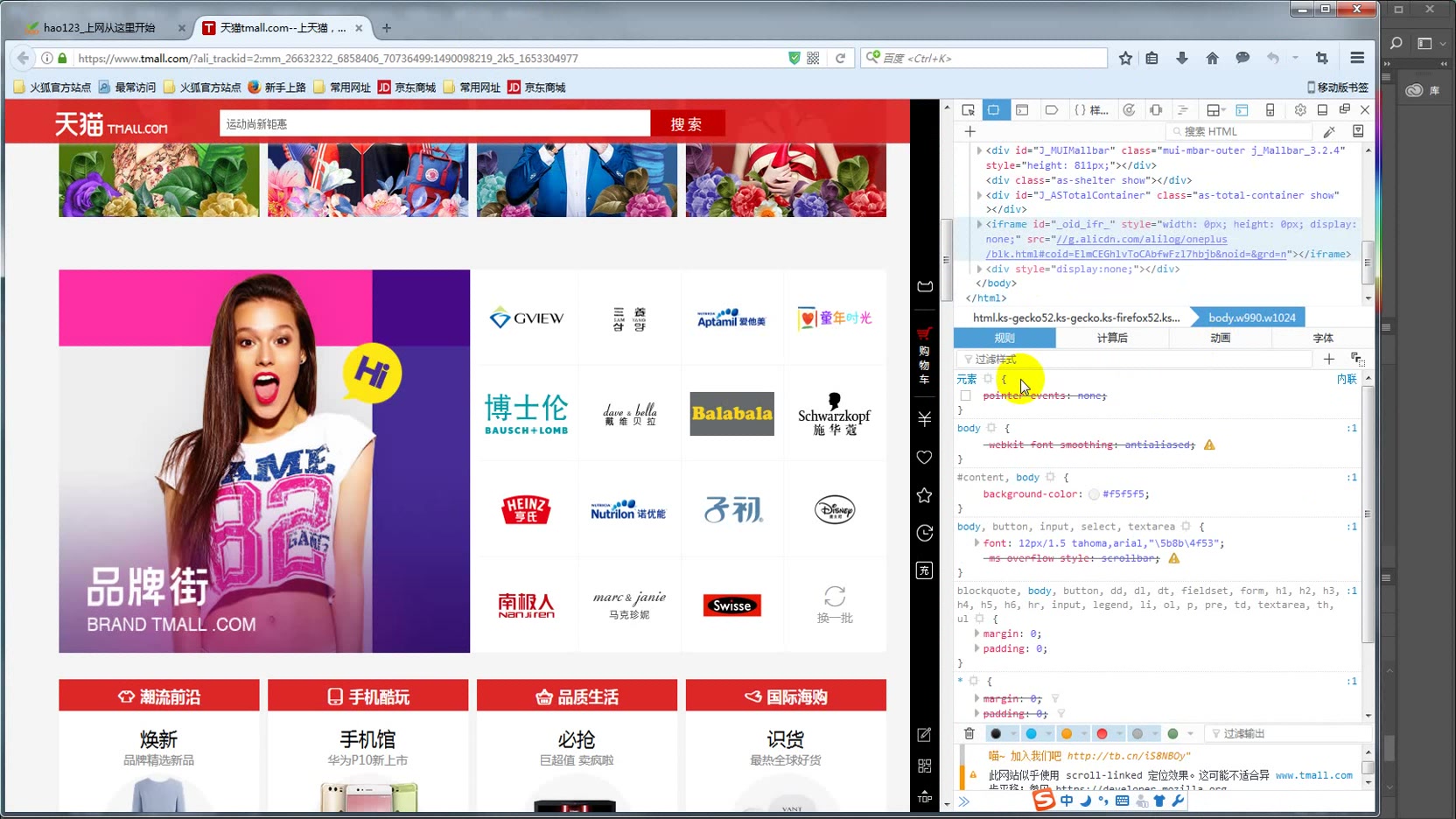Image resolution: width=1456 pixels, height=819 pixels.
Task: Click the Tmall search input box
Action: tap(435, 124)
